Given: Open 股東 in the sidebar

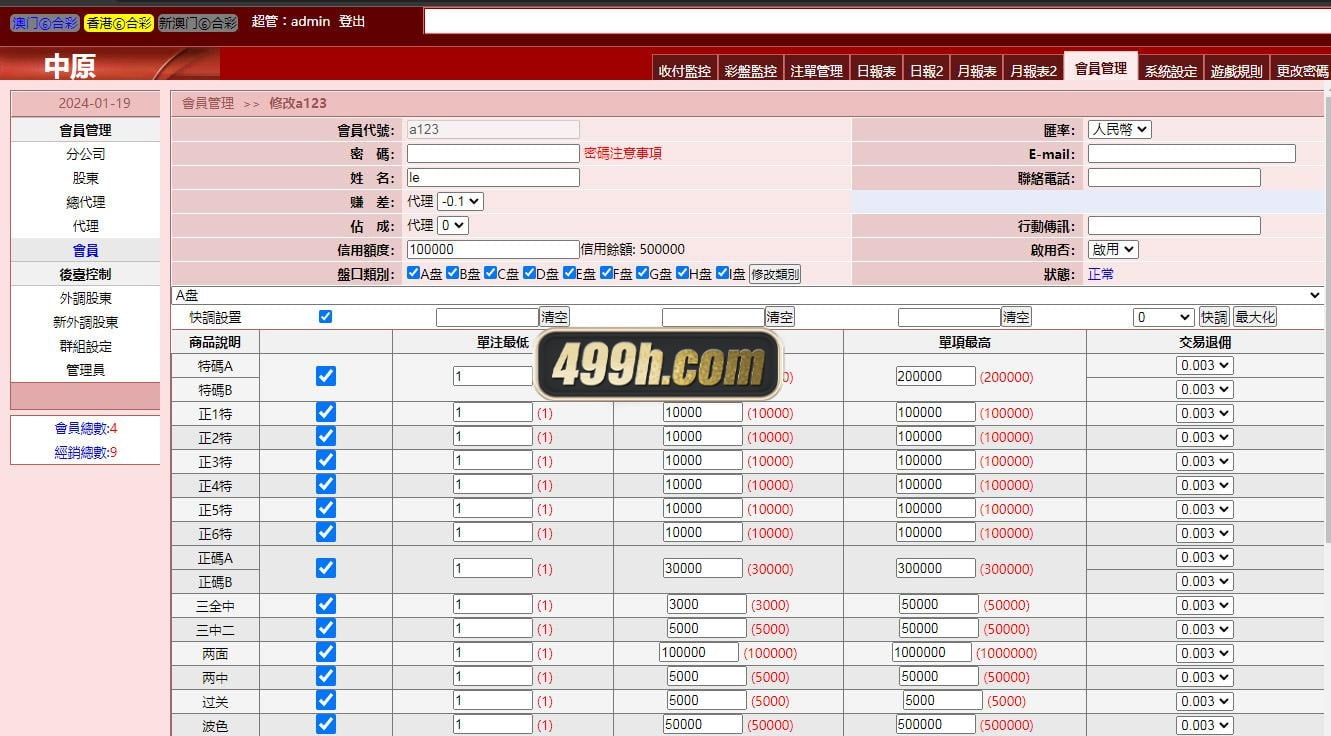Looking at the screenshot, I should pos(85,178).
